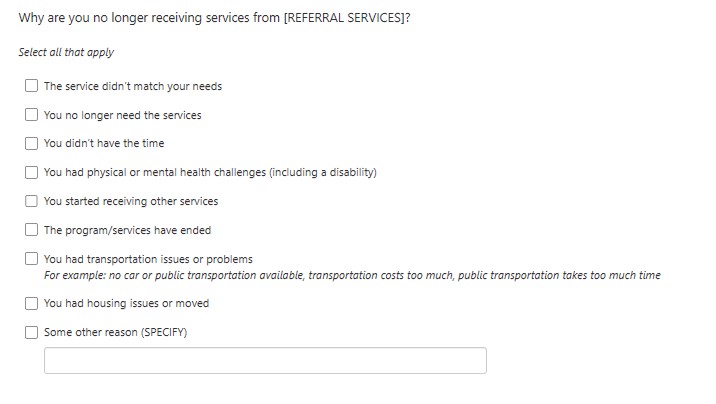The image size is (716, 404).
Task: Click the label text 'You had transportation issues or problems'
Action: click(148, 259)
